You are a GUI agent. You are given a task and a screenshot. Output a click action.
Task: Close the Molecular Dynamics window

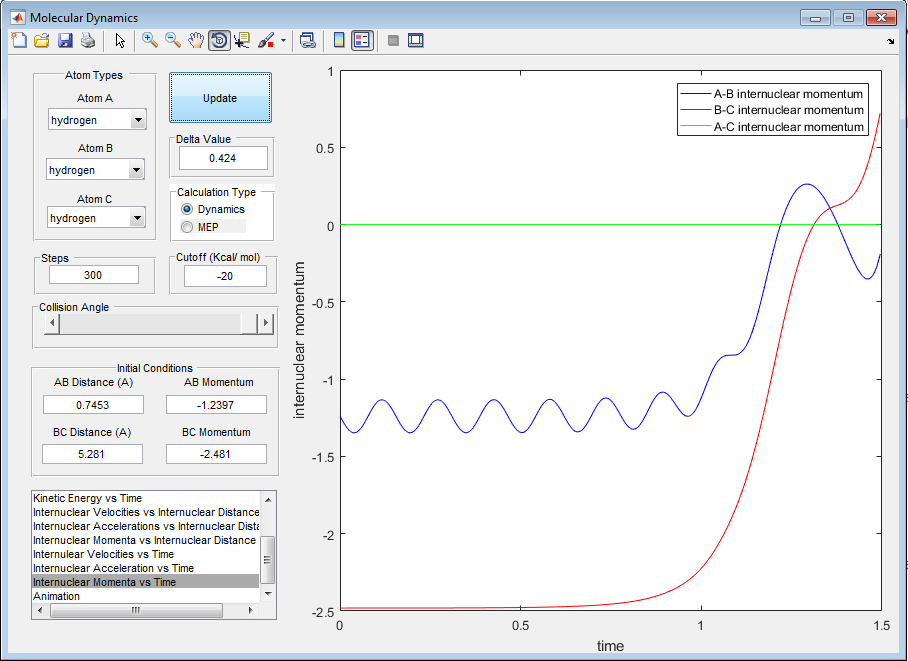[x=881, y=18]
